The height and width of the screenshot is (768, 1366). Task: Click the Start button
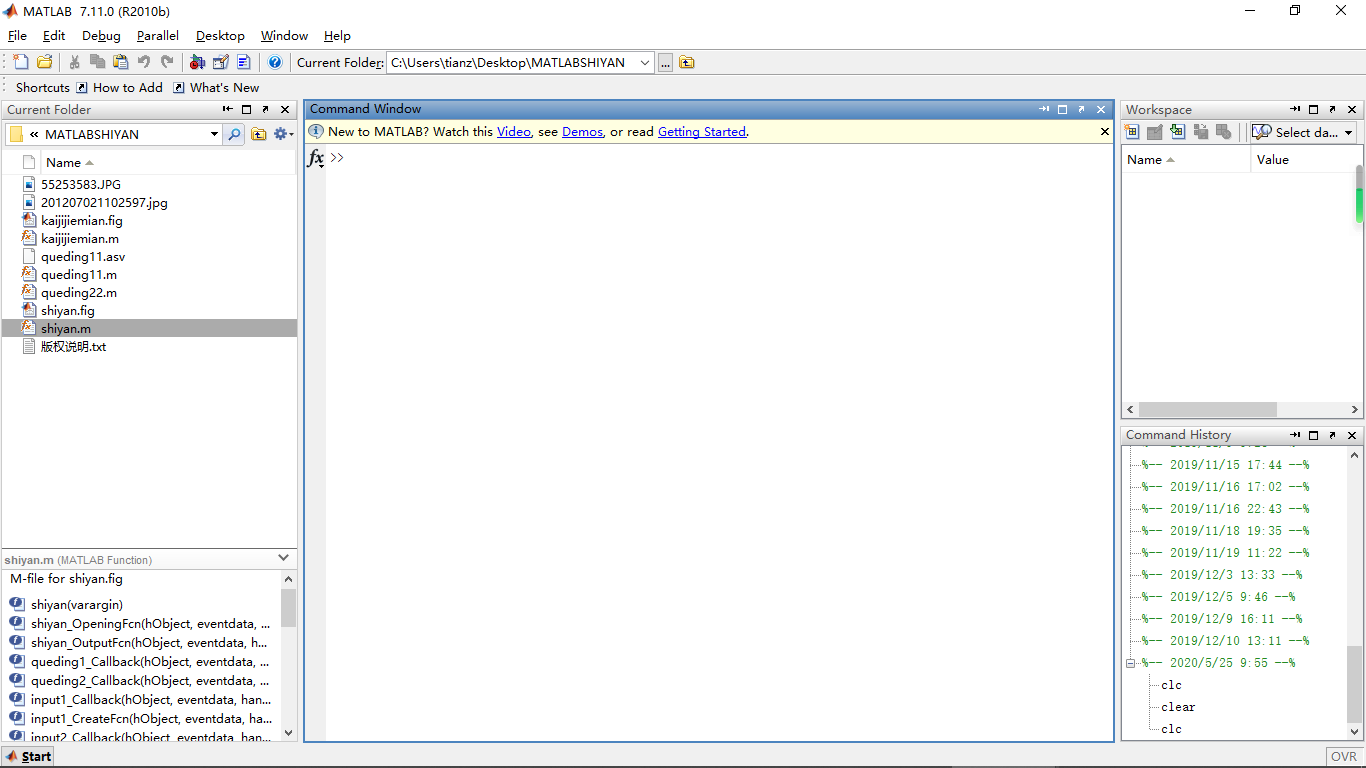pyautogui.click(x=28, y=756)
